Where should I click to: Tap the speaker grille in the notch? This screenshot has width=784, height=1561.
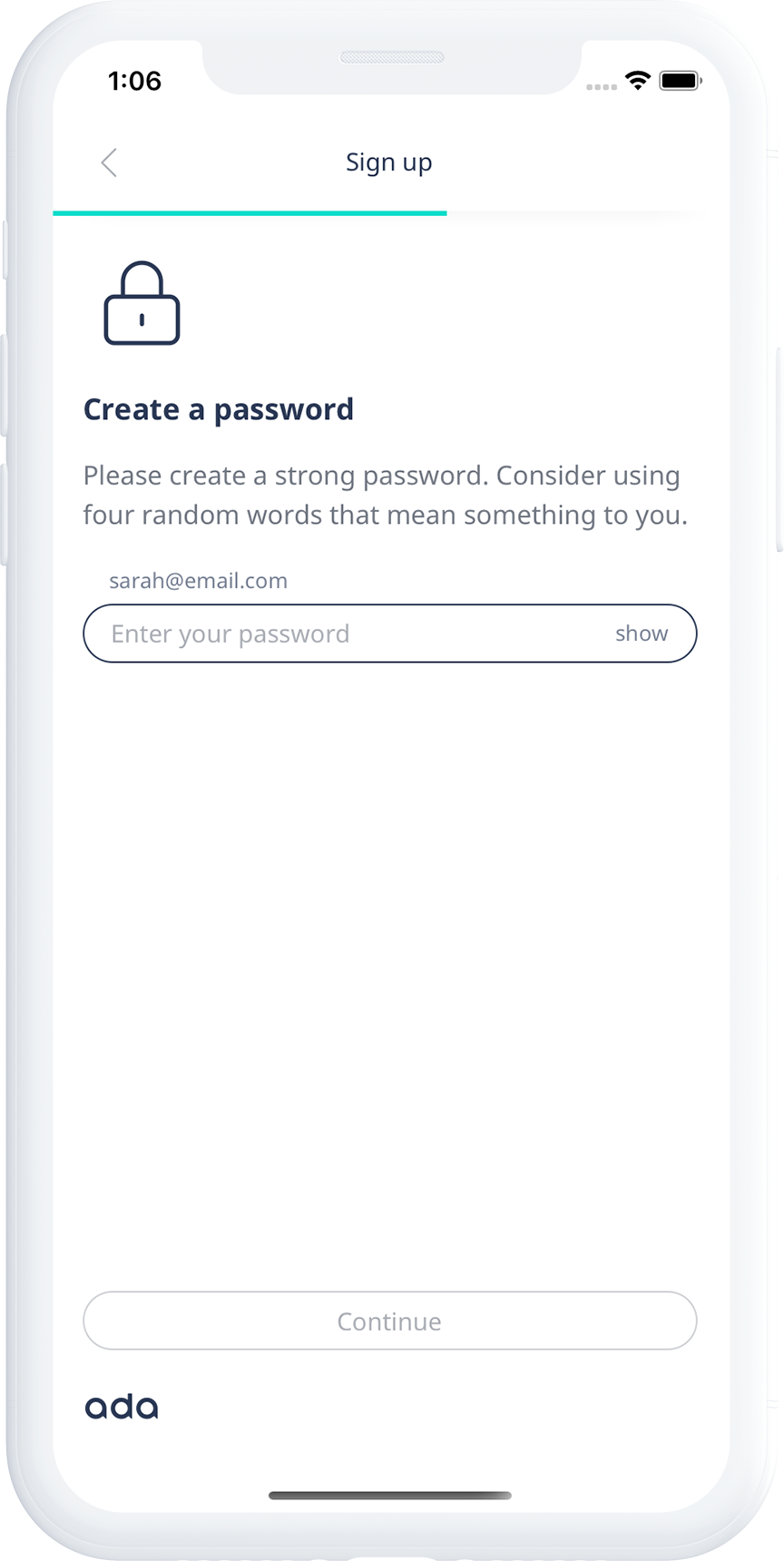pyautogui.click(x=391, y=58)
